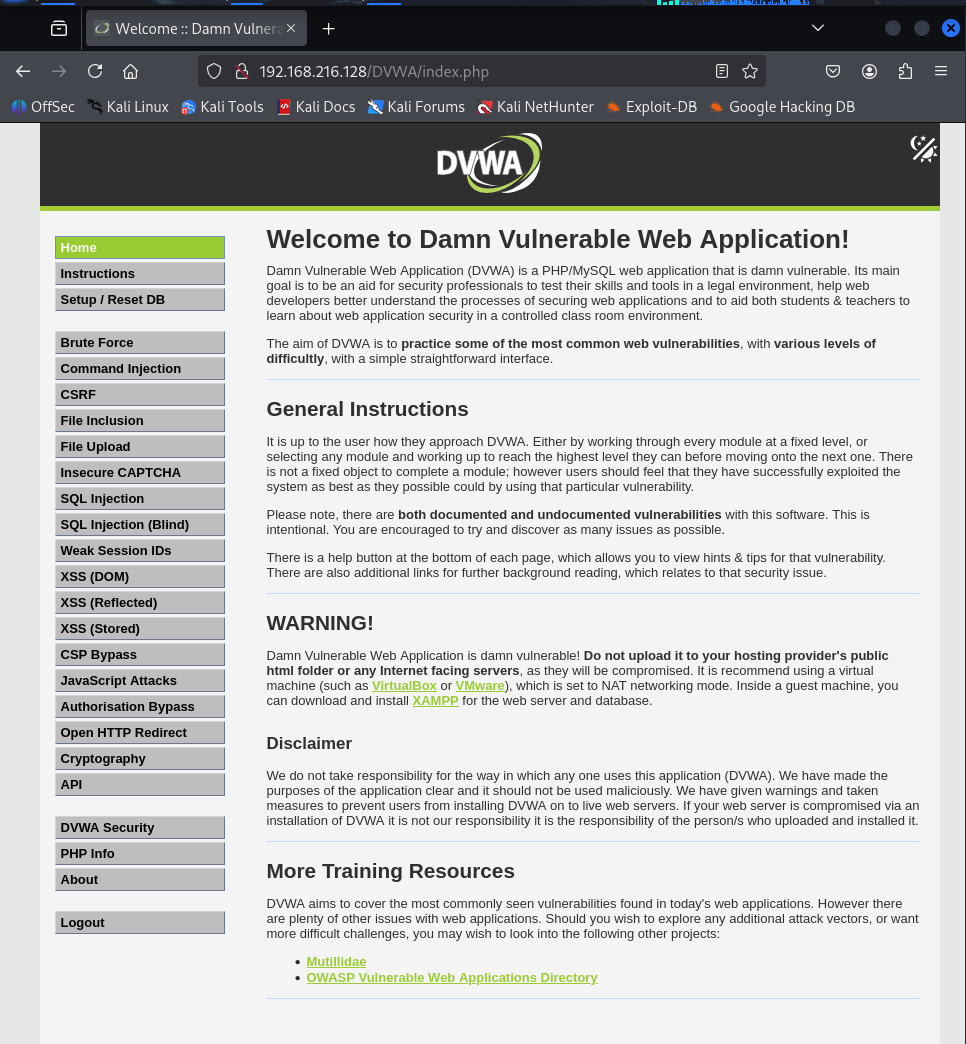Click the insecure connection padlock icon
The height and width of the screenshot is (1044, 966).
pyautogui.click(x=242, y=71)
